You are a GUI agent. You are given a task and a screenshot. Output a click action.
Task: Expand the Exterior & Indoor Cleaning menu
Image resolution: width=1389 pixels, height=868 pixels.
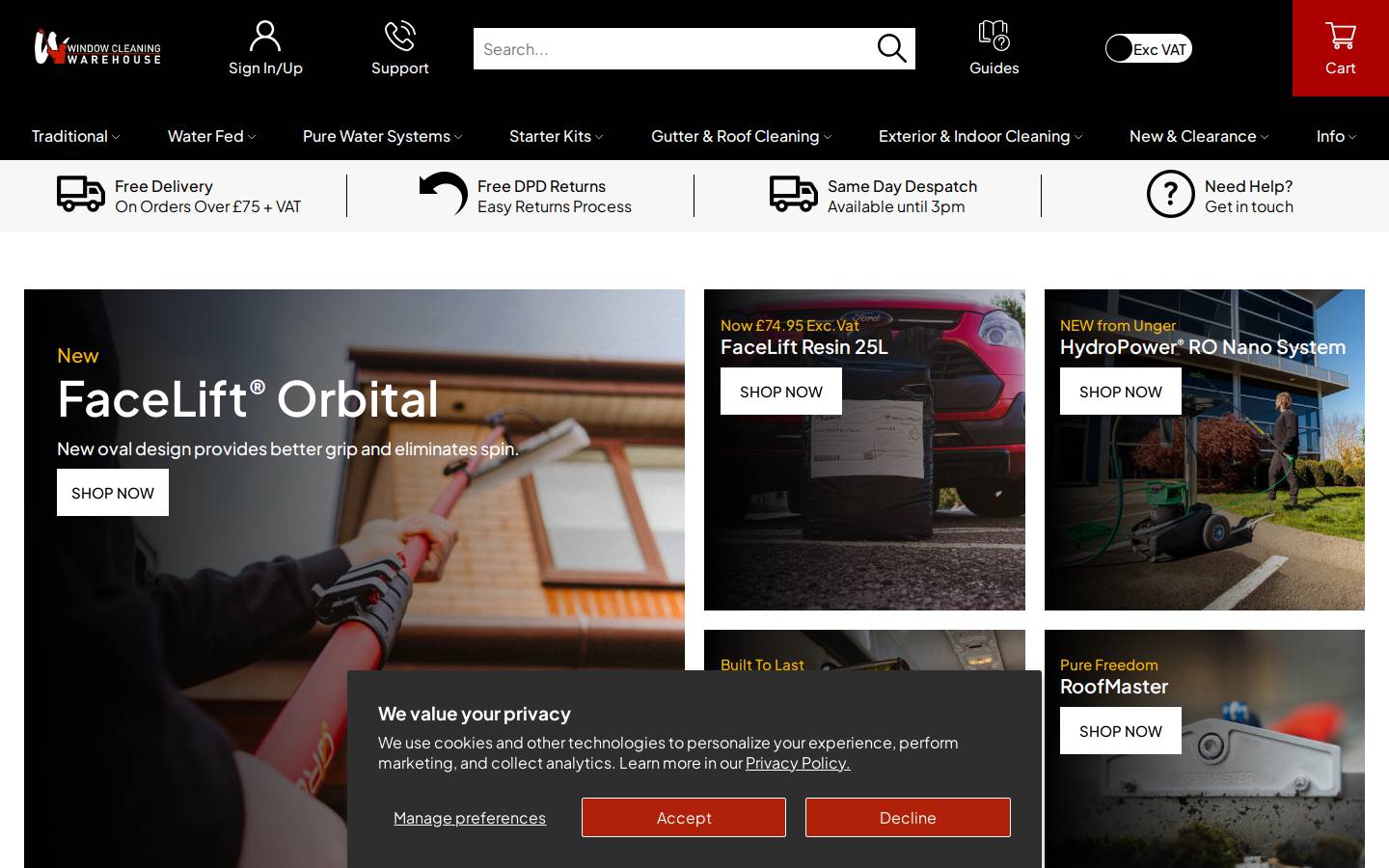pos(980,136)
